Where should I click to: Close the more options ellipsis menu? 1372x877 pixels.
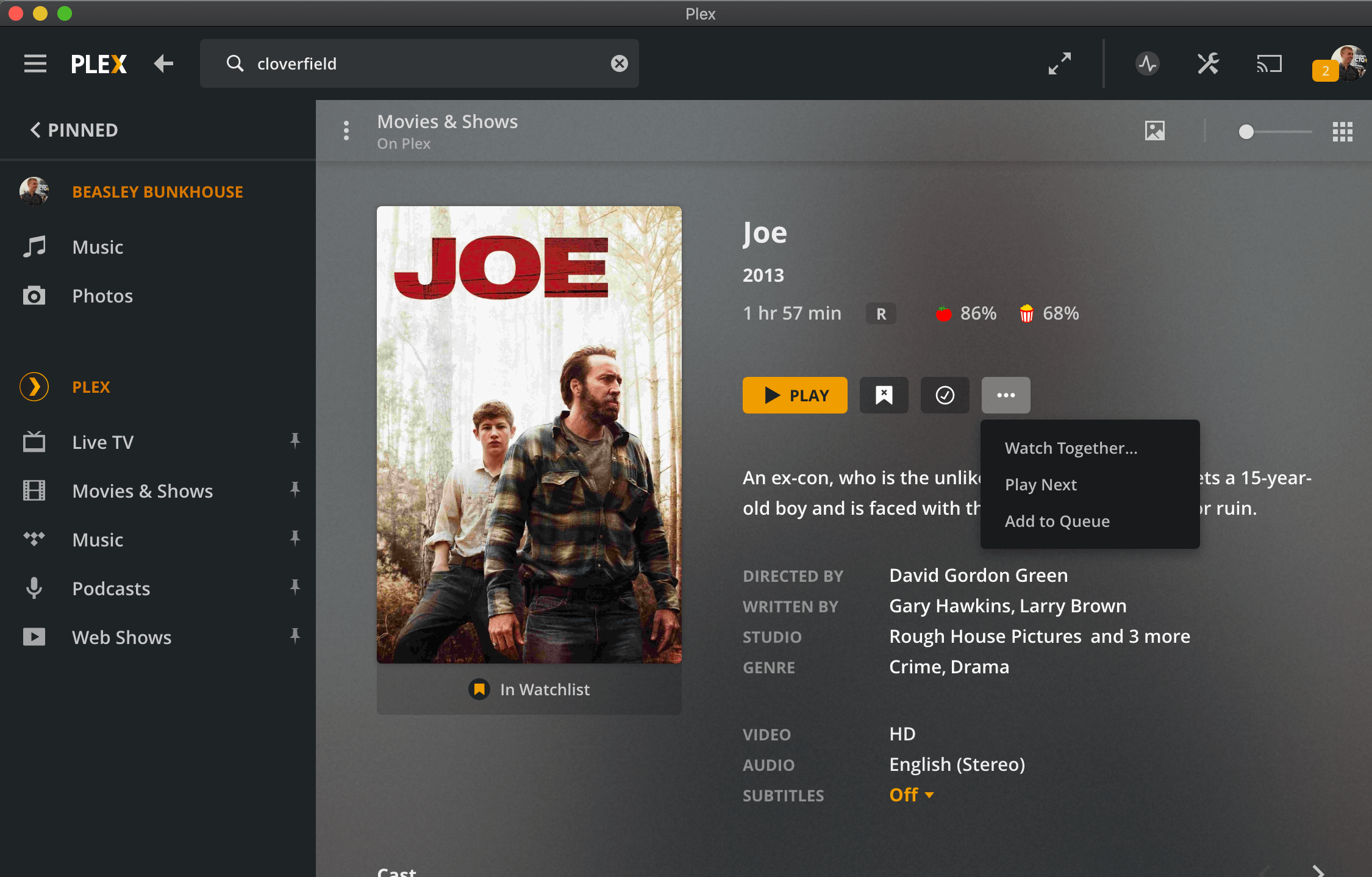click(1006, 395)
